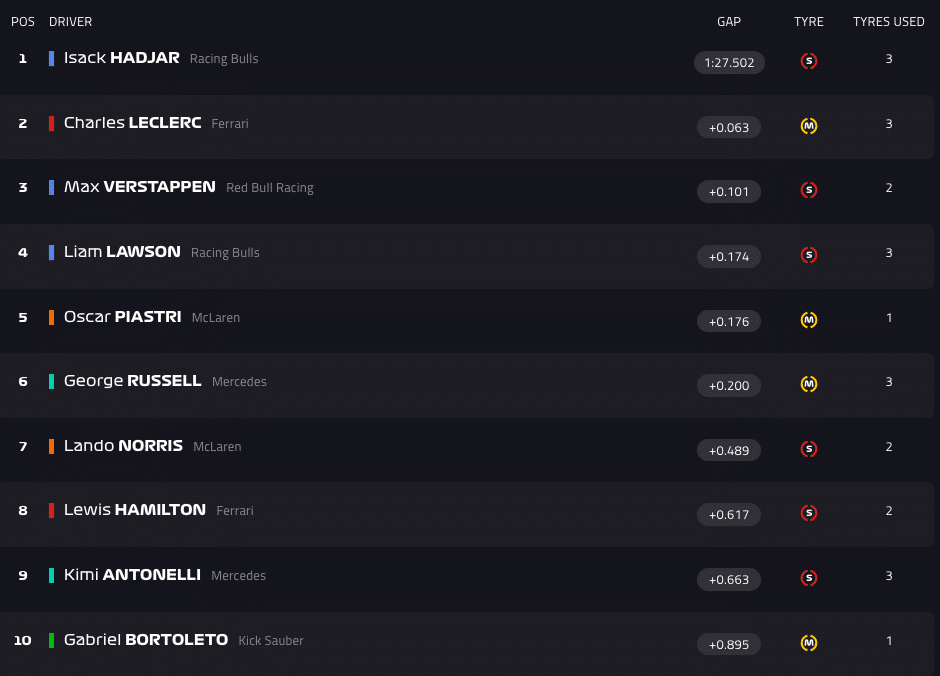Viewport: 940px width, 676px height.
Task: Select the Max Verstappen driver name
Action: (x=139, y=187)
